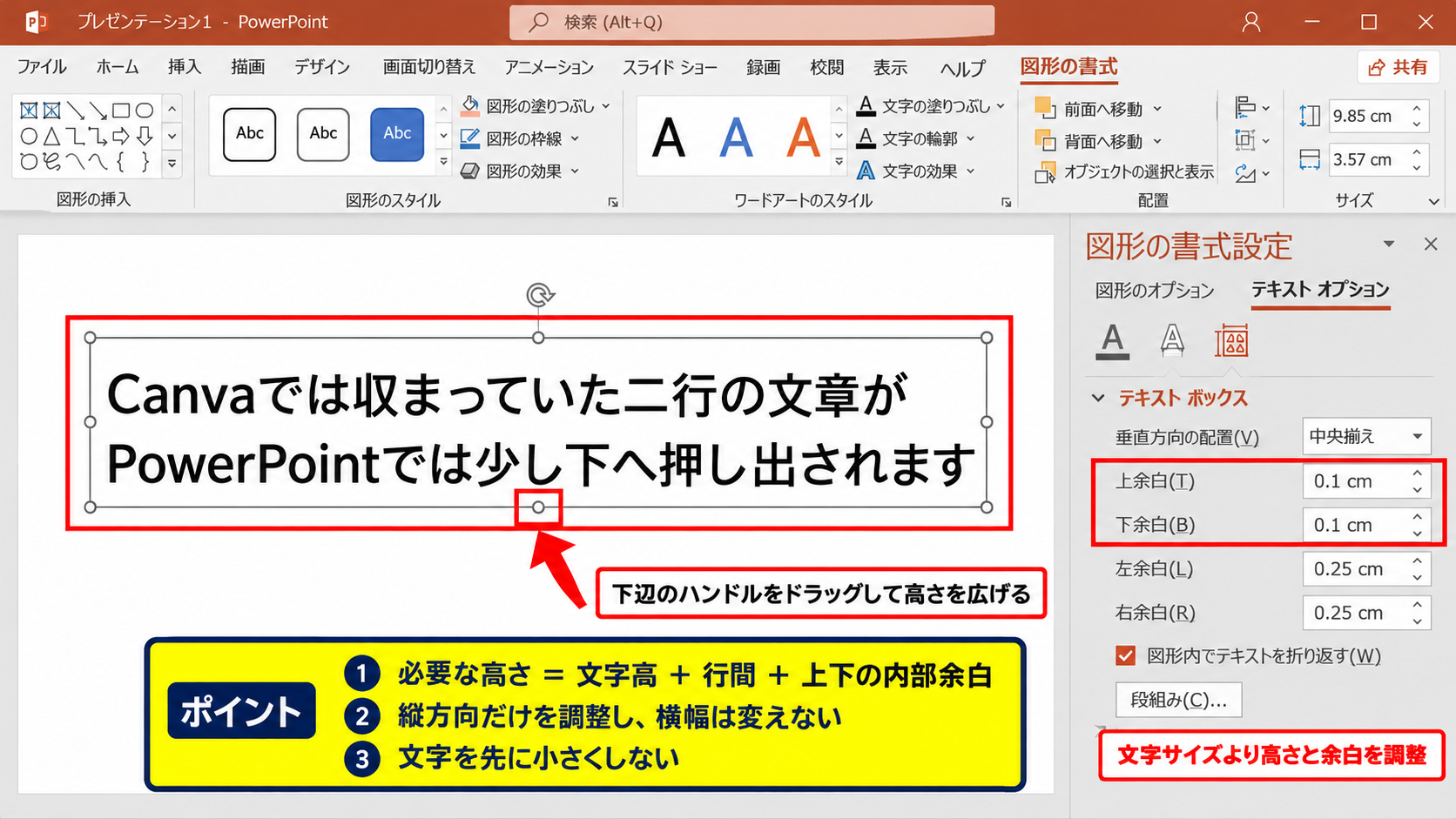This screenshot has height=819, width=1456.
Task: Increase the 左余白 value with up arrow
Action: click(1418, 561)
